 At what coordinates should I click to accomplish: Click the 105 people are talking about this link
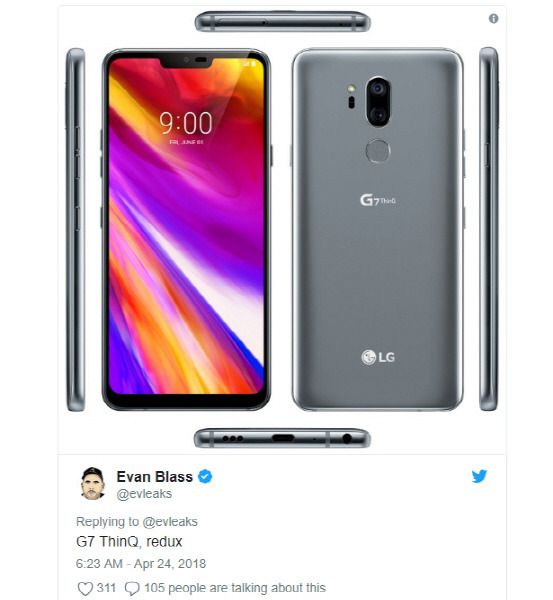[x=235, y=588]
